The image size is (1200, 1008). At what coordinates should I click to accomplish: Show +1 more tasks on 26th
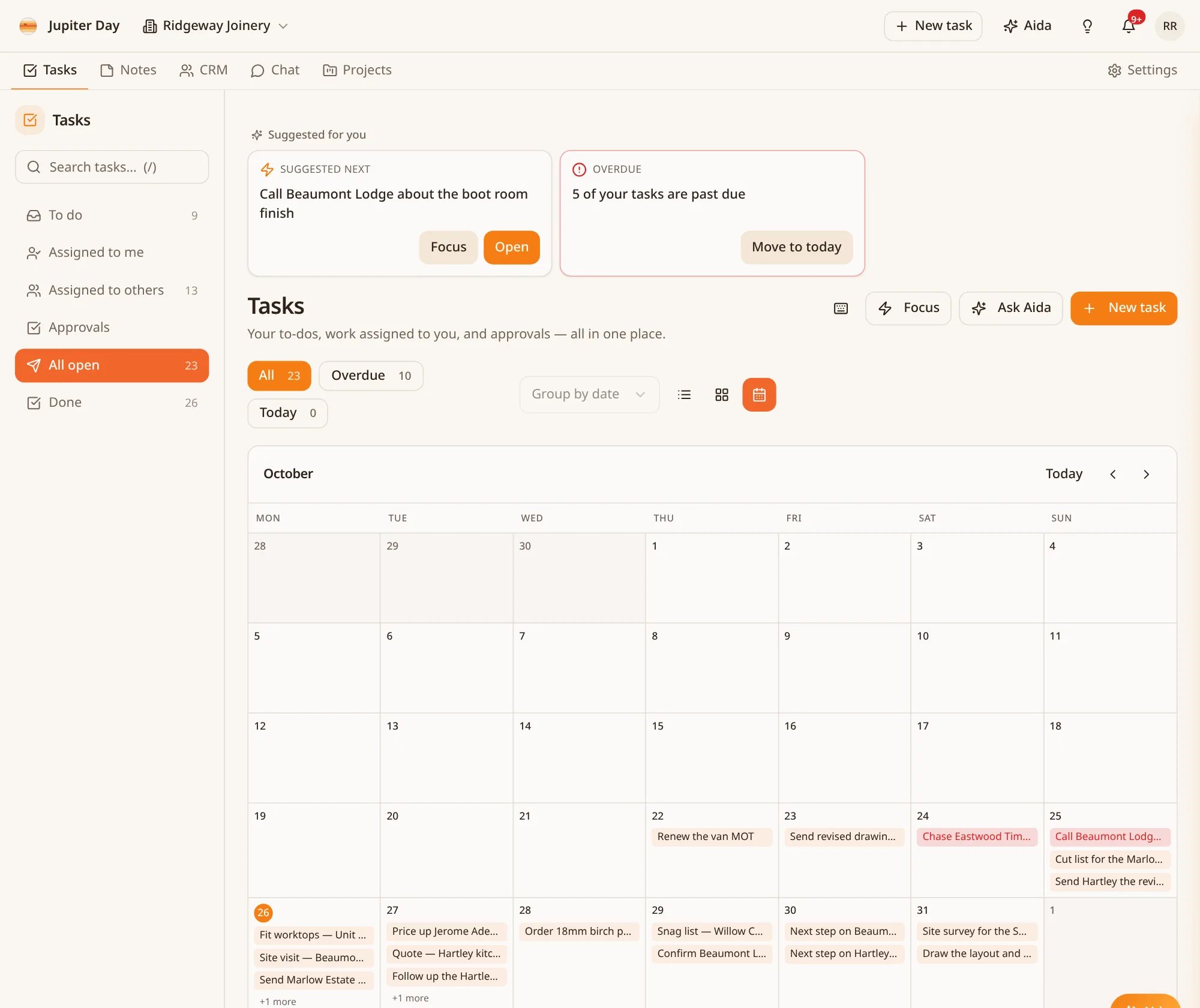[x=278, y=1001]
